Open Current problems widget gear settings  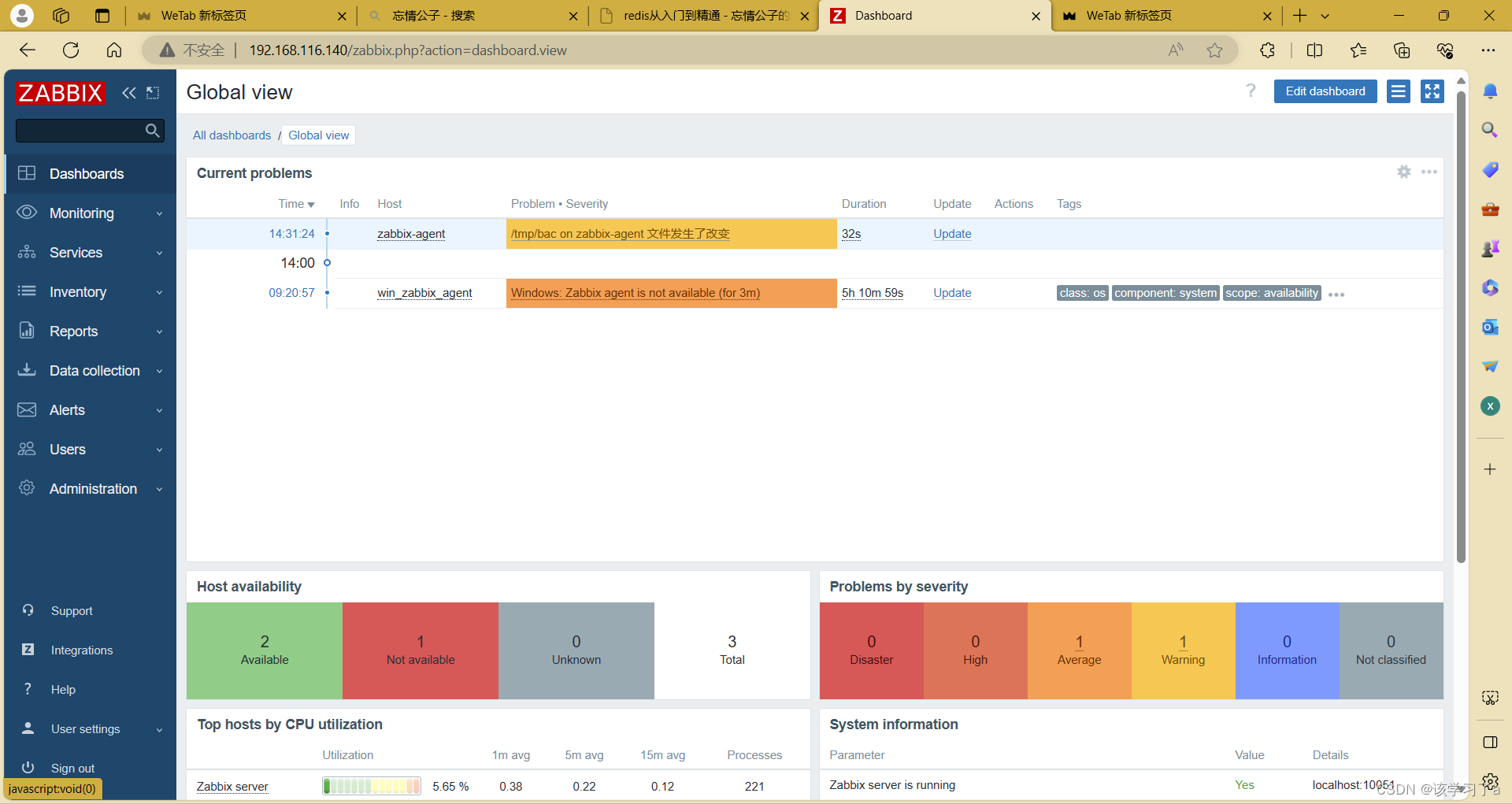(x=1404, y=172)
